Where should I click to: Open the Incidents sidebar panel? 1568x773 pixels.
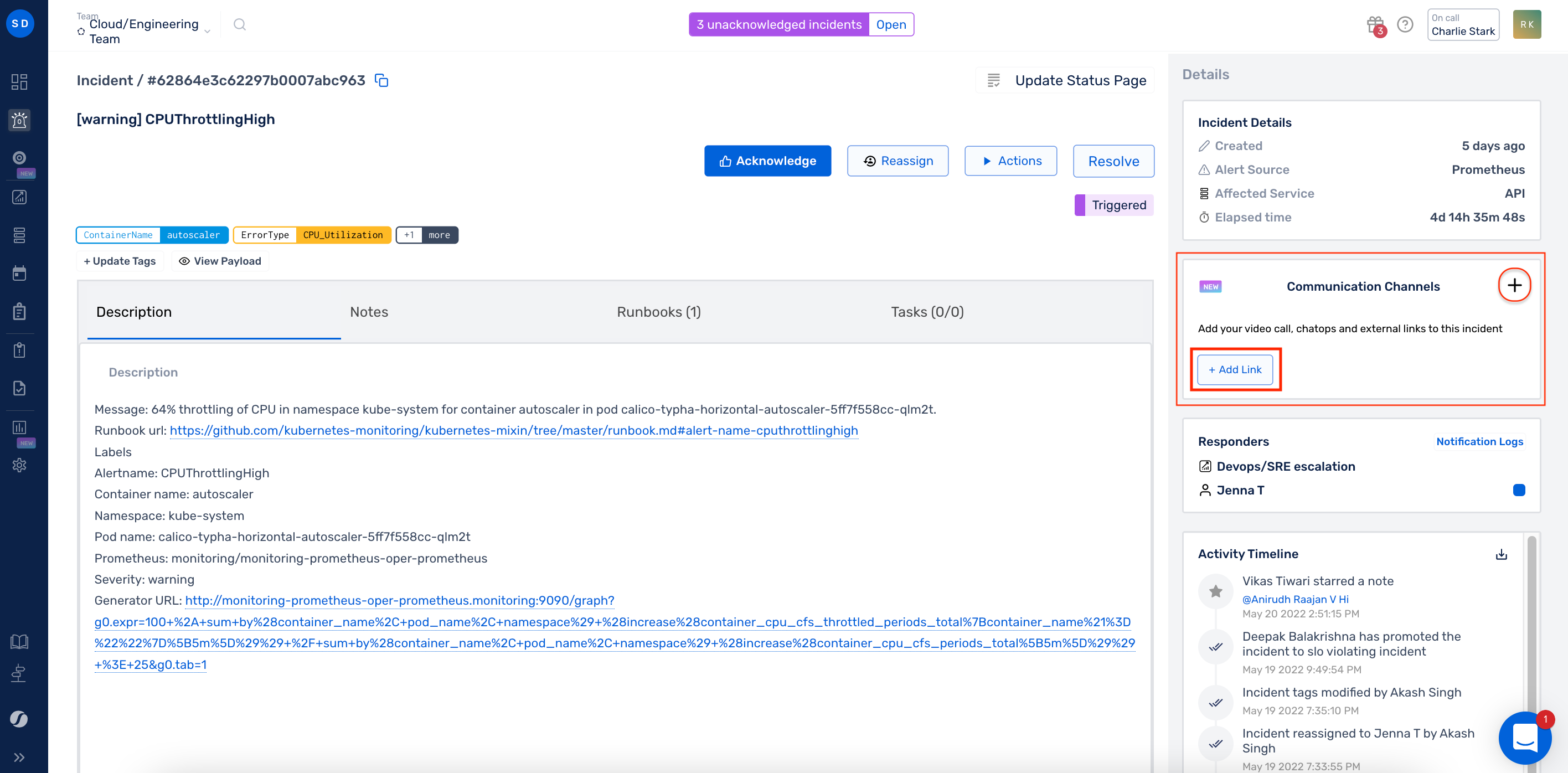point(19,120)
